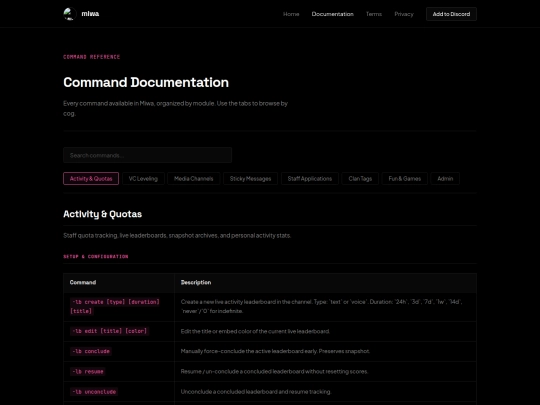This screenshot has width=540, height=405.
Task: Click 'Unconclude a concluded leaderboard' description
Action: [256, 392]
